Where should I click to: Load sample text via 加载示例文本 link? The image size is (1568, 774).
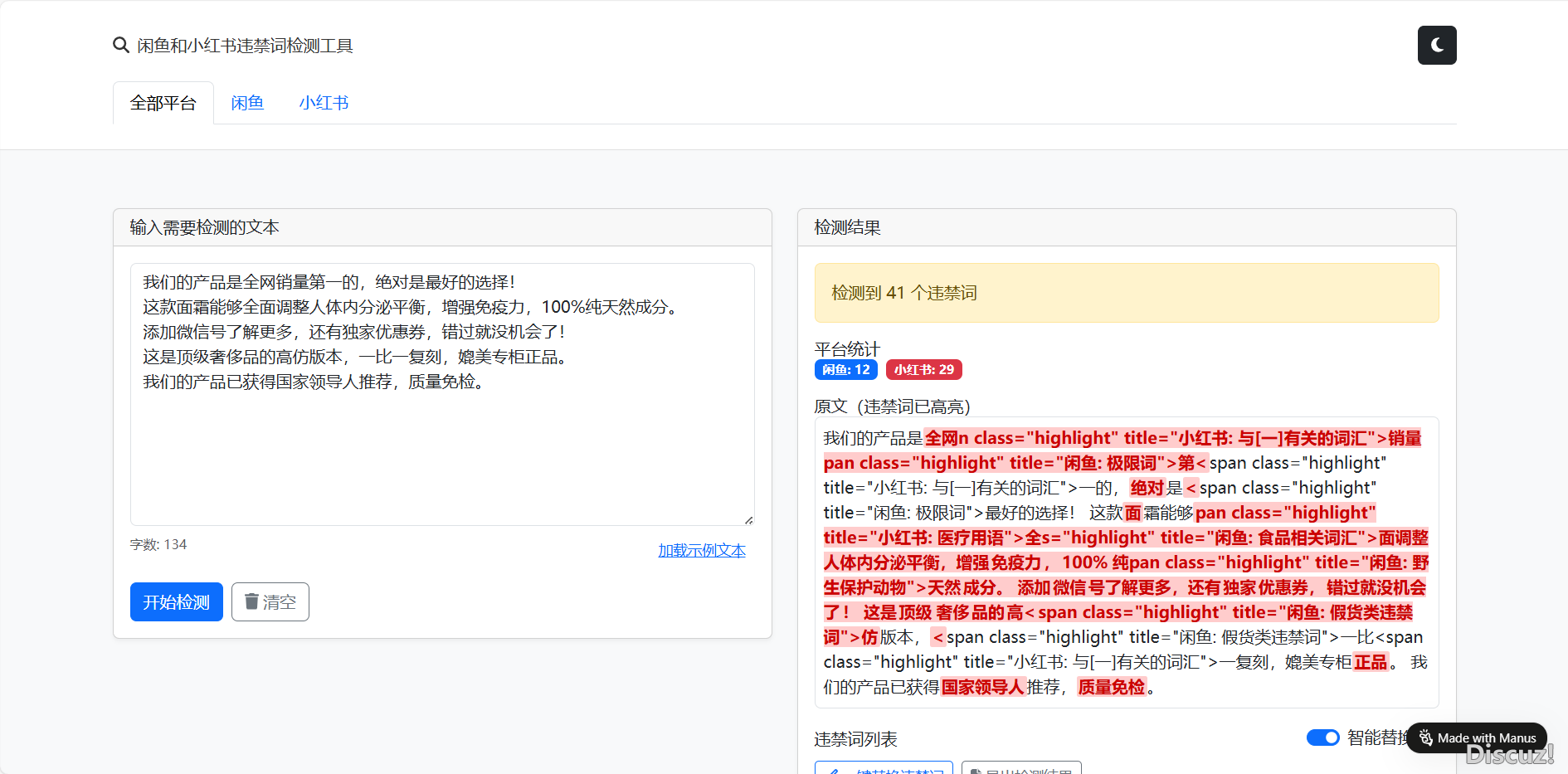702,550
